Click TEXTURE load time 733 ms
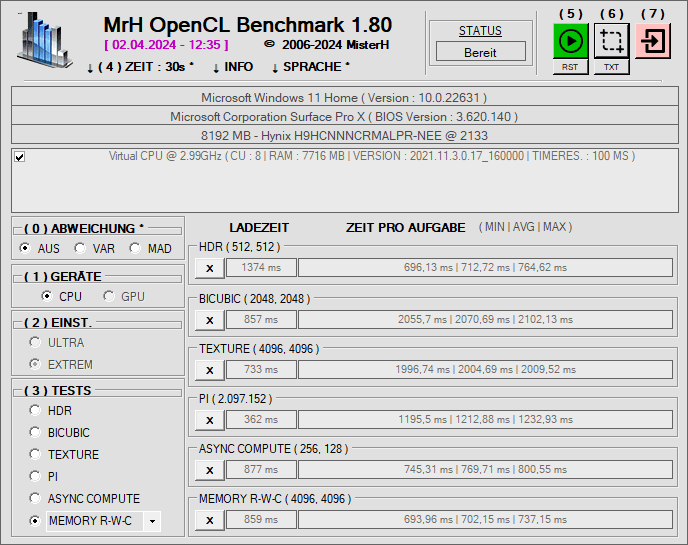 (261, 369)
